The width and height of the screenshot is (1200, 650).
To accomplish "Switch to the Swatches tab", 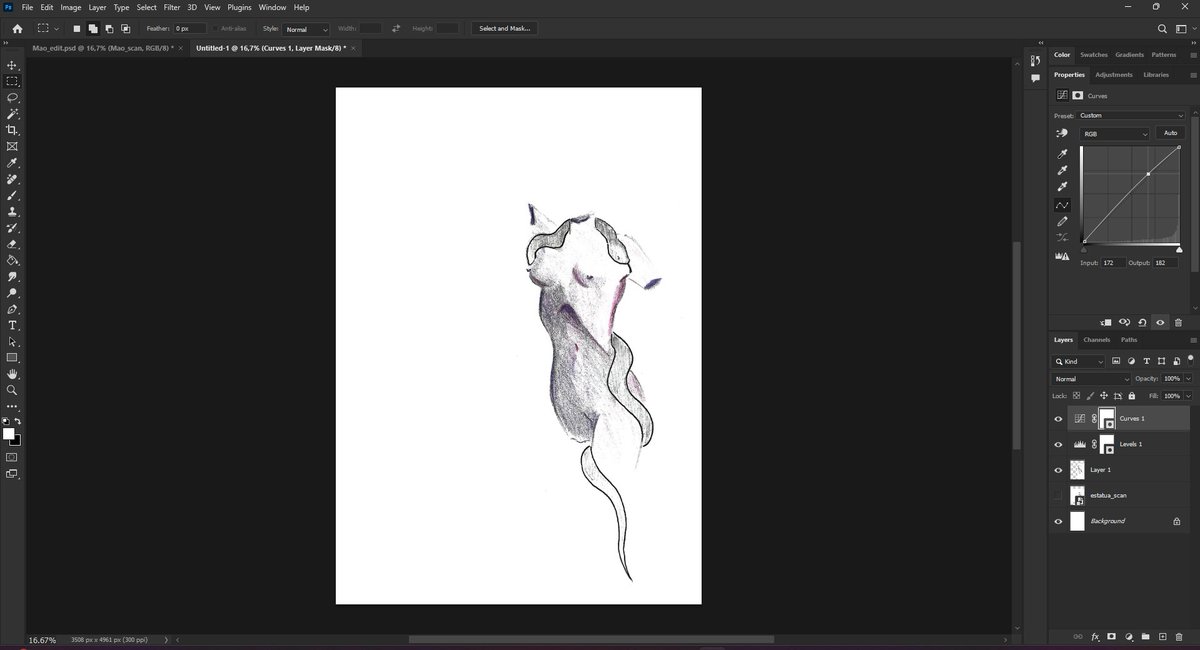I will click(1093, 55).
